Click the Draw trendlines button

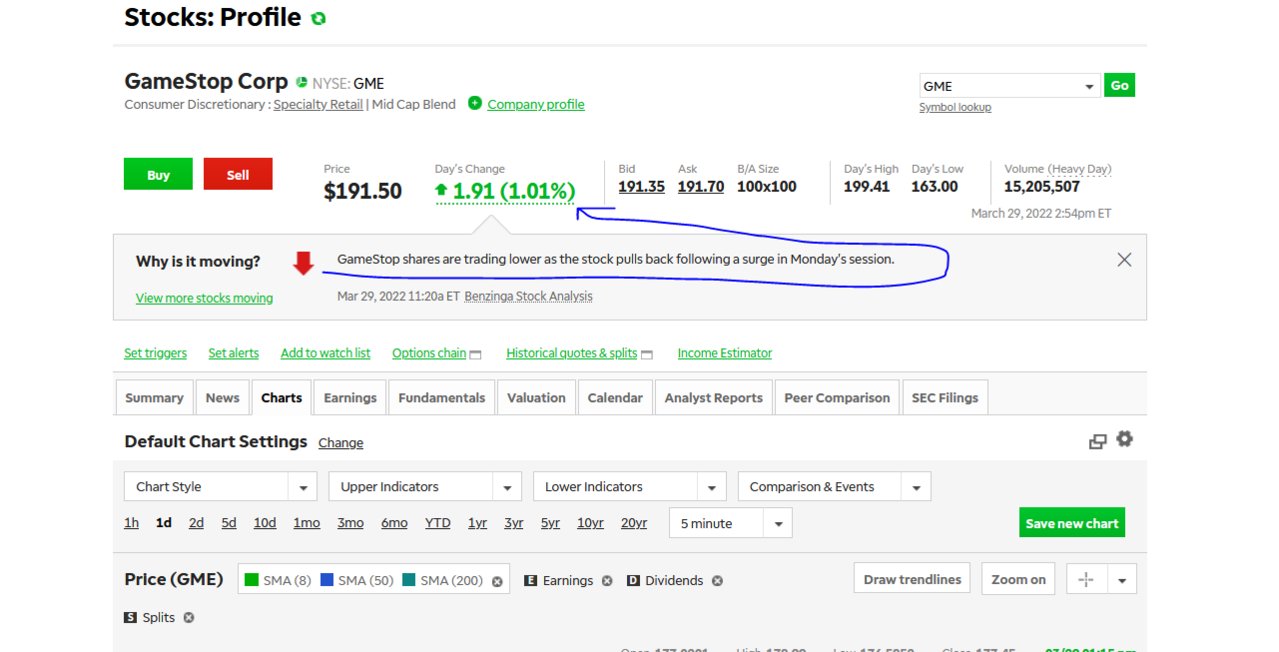point(912,579)
